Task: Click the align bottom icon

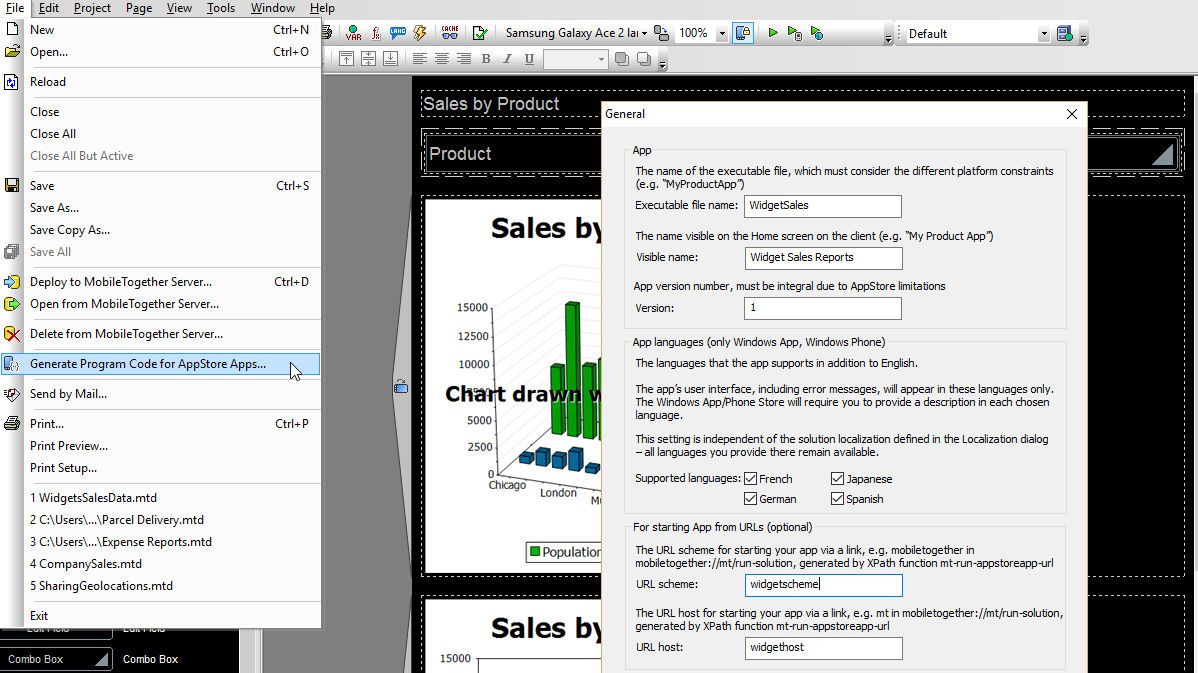Action: click(390, 59)
